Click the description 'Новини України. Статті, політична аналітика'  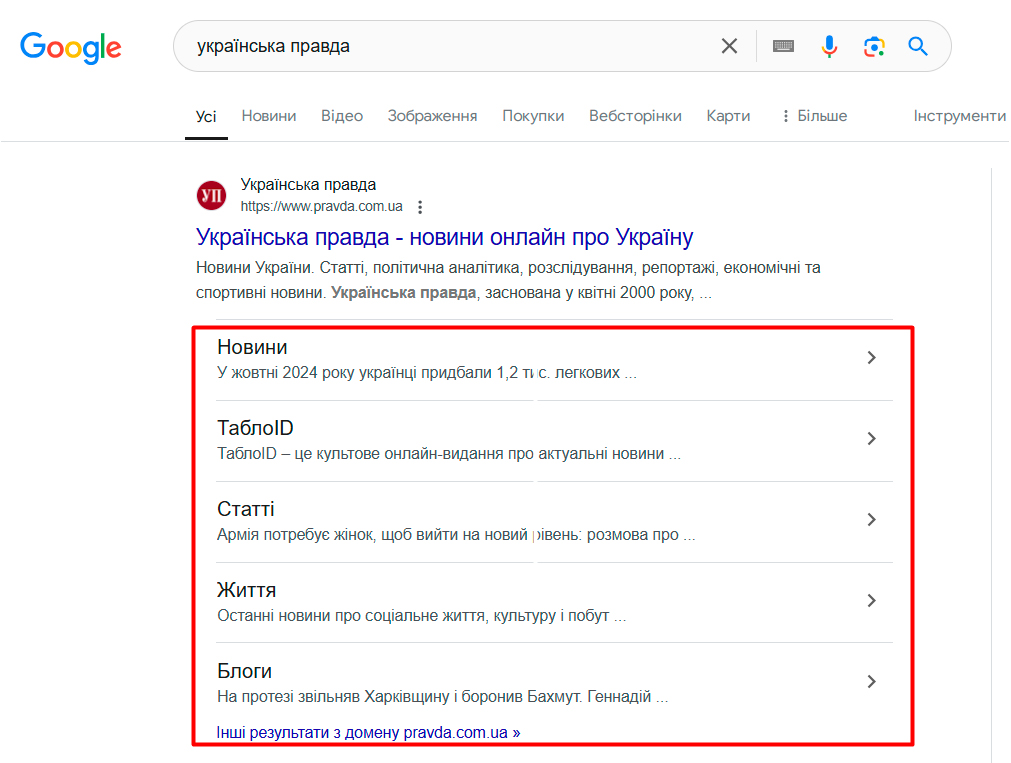508,280
